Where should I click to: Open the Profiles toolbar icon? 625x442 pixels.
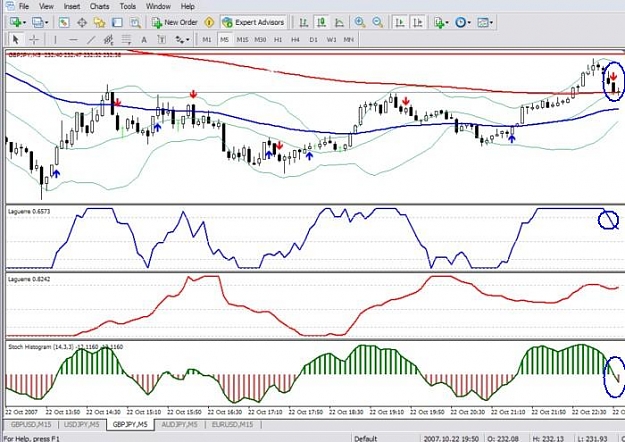point(38,22)
